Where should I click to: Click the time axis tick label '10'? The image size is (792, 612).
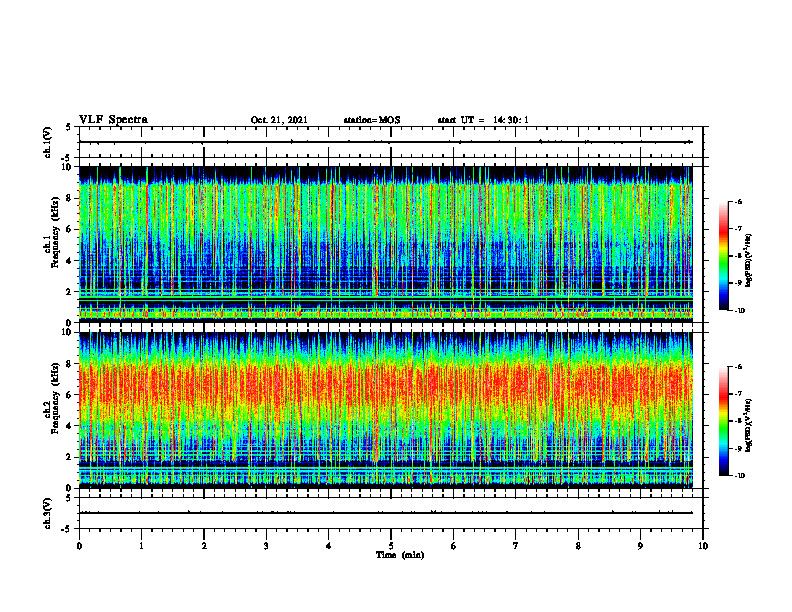pyautogui.click(x=703, y=546)
